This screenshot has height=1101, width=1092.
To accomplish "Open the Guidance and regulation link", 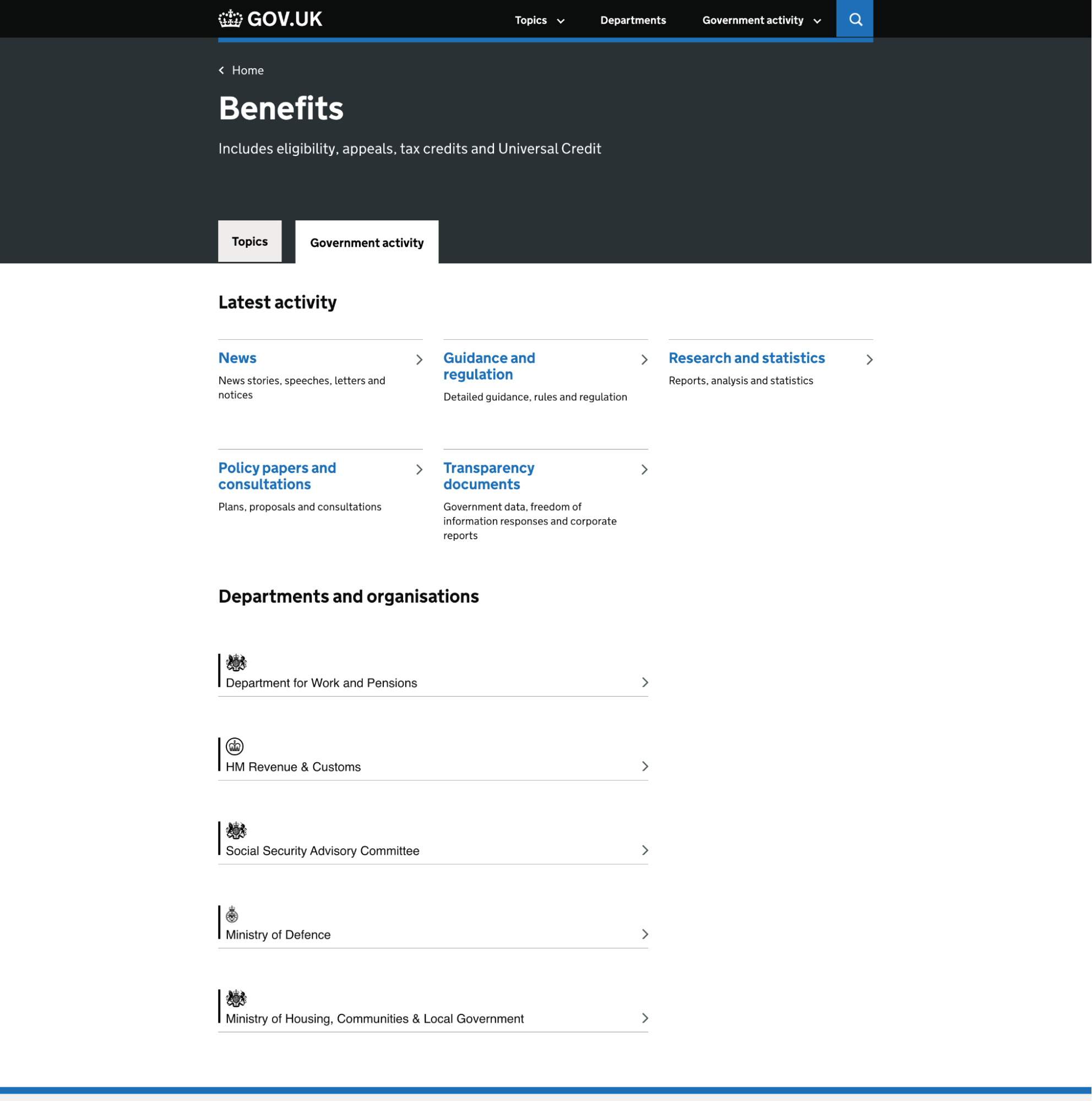I will [x=490, y=366].
